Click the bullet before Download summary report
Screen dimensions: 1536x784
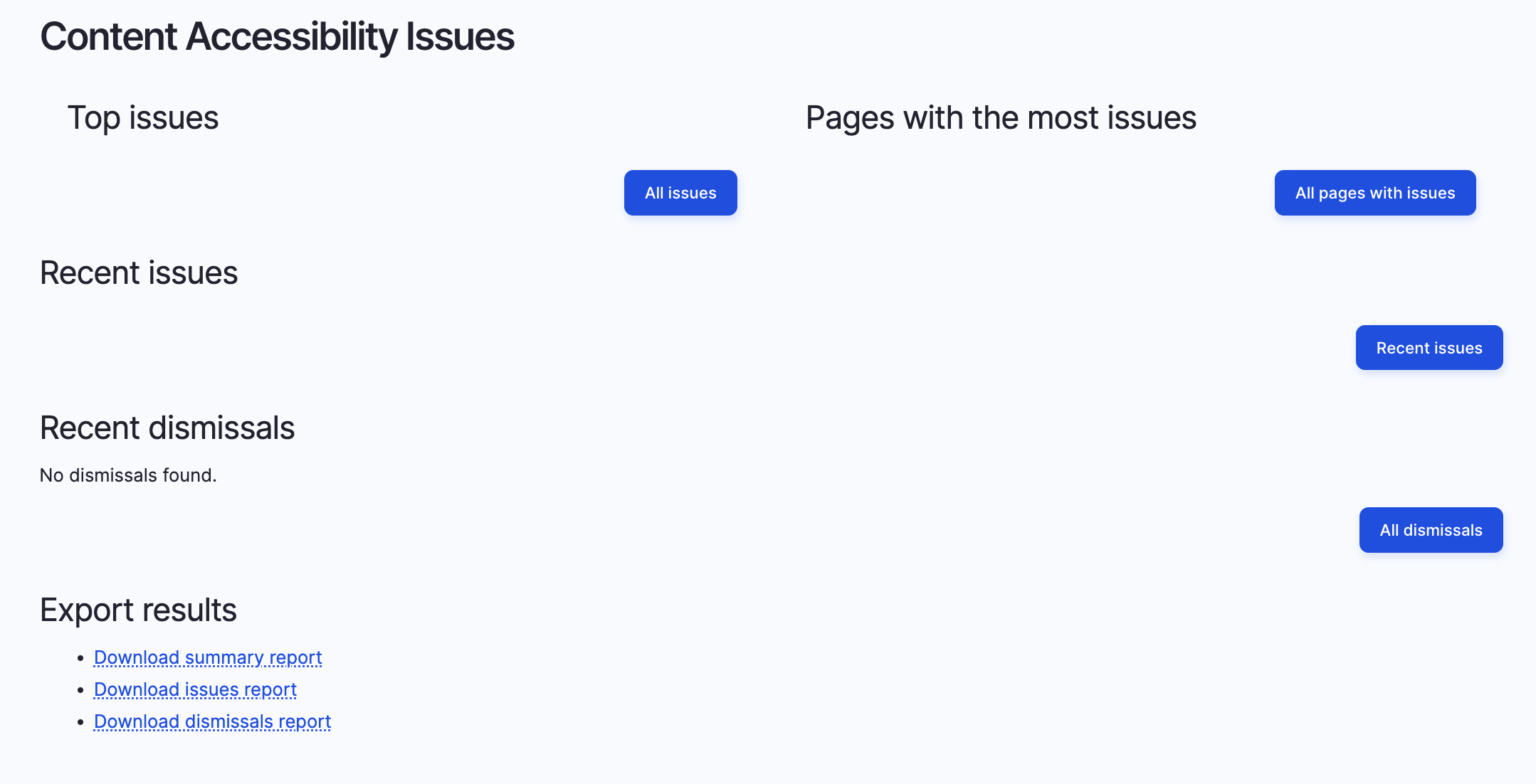(x=80, y=658)
